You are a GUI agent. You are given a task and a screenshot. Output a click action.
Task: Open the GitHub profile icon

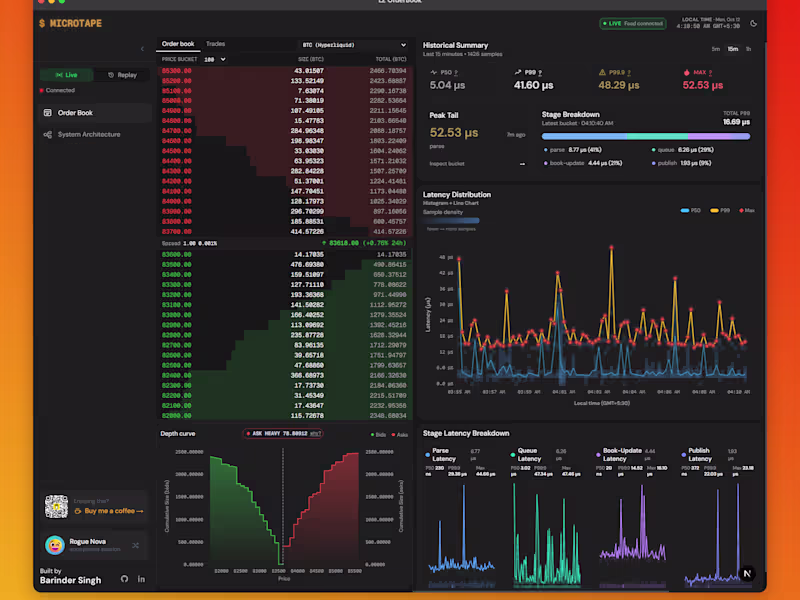coord(124,579)
